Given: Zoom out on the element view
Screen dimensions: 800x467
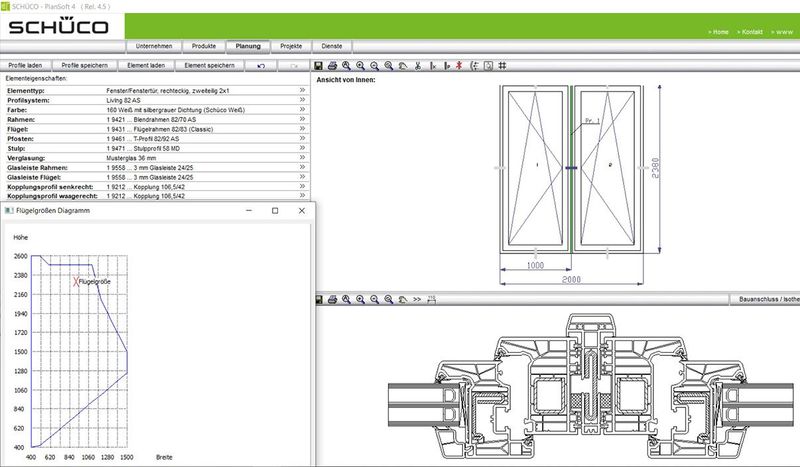Looking at the screenshot, I should (374, 65).
